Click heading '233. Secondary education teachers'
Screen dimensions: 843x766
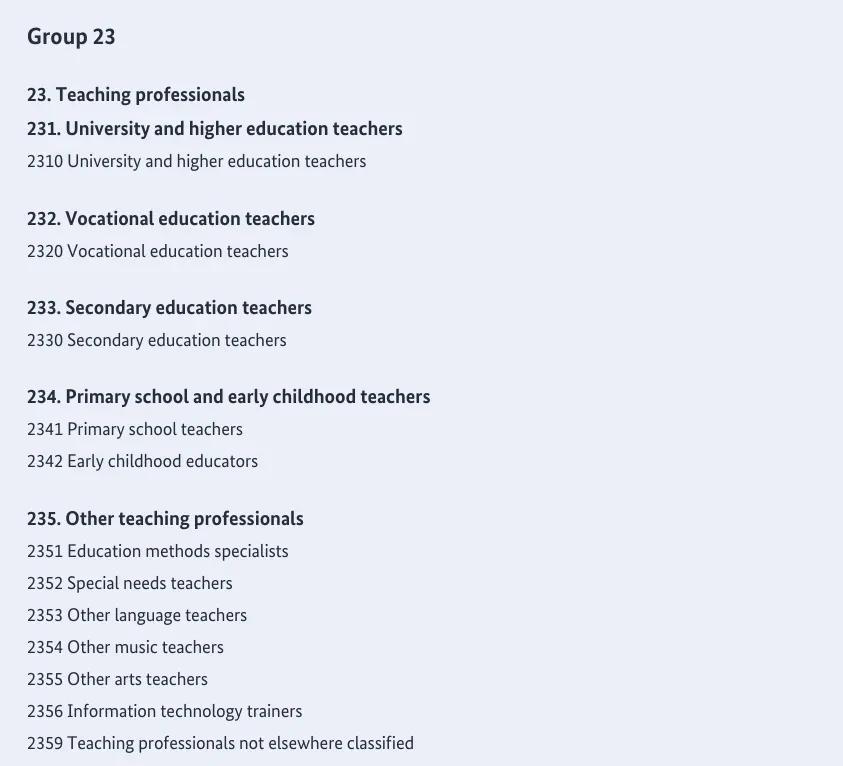tap(169, 308)
